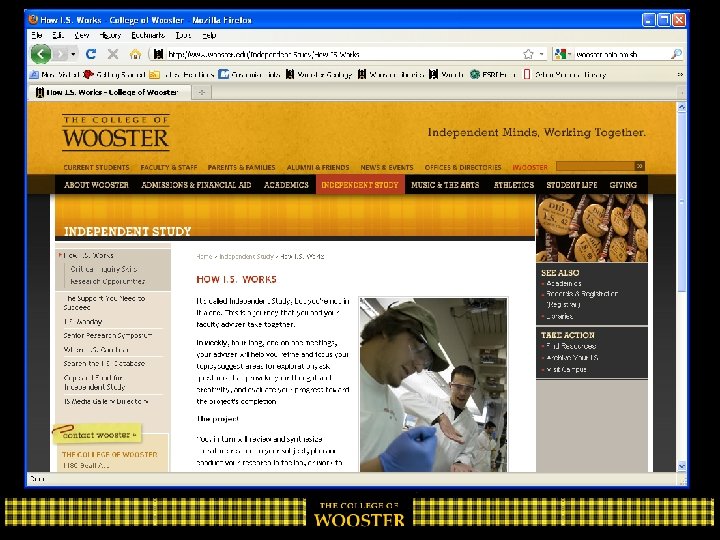Click Independent Study in the breadcrumb
Viewport: 720px width, 540px height.
[x=247, y=257]
